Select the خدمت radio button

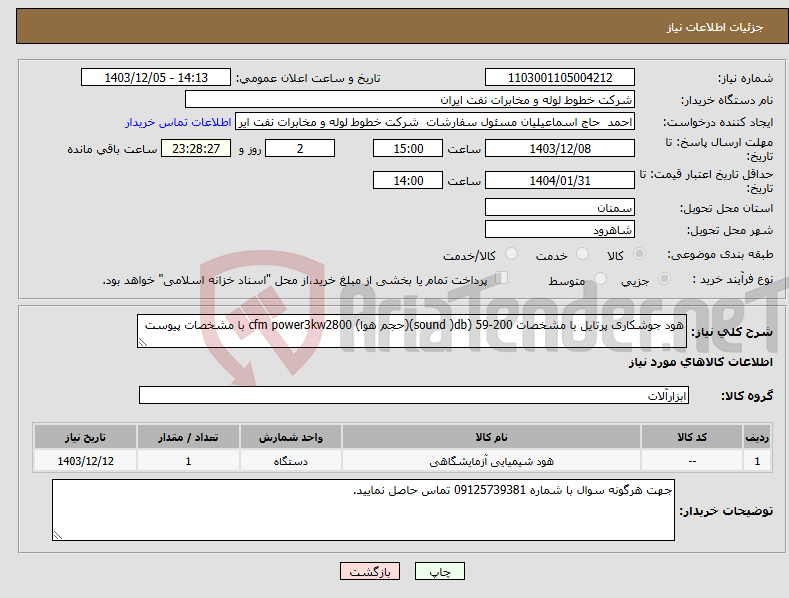point(582,254)
